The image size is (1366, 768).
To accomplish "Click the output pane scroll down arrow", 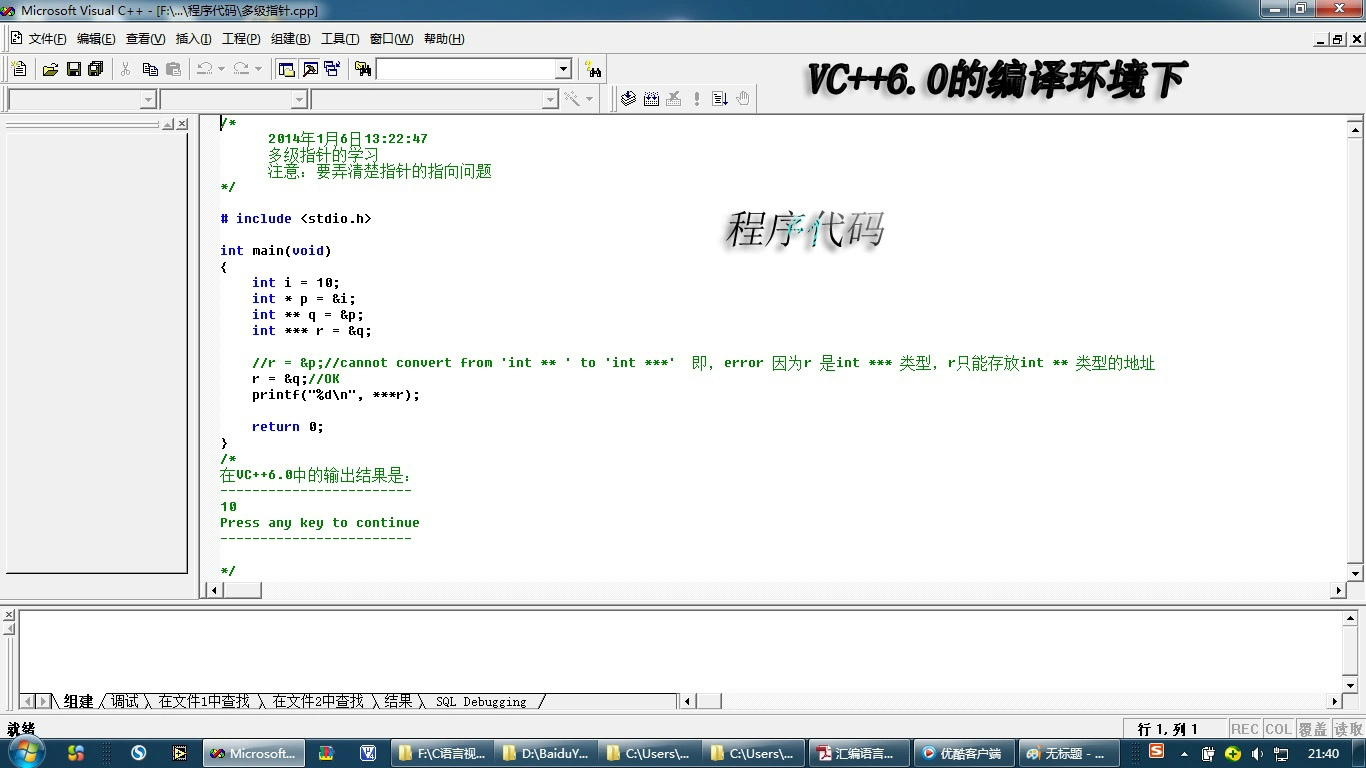I will coord(1350,685).
